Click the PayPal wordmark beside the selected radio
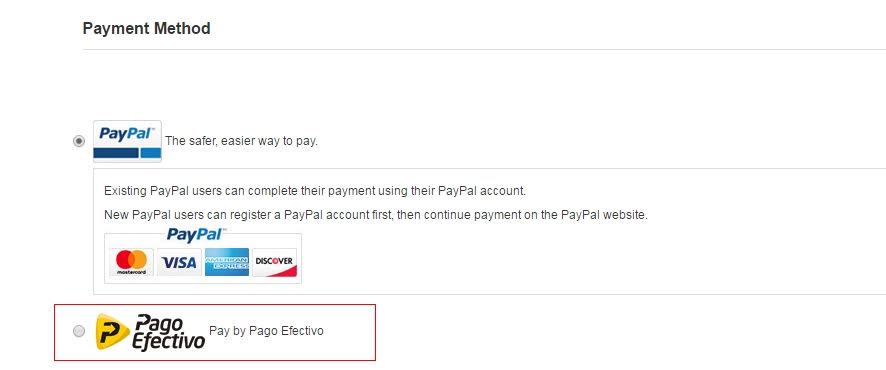Screen dimensions: 886x370 (126, 134)
